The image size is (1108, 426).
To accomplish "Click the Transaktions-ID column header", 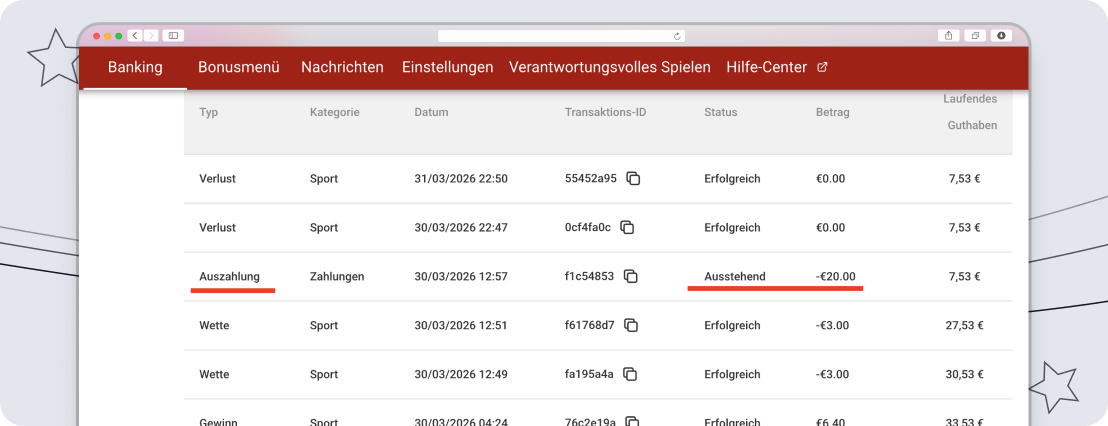I will pos(606,112).
